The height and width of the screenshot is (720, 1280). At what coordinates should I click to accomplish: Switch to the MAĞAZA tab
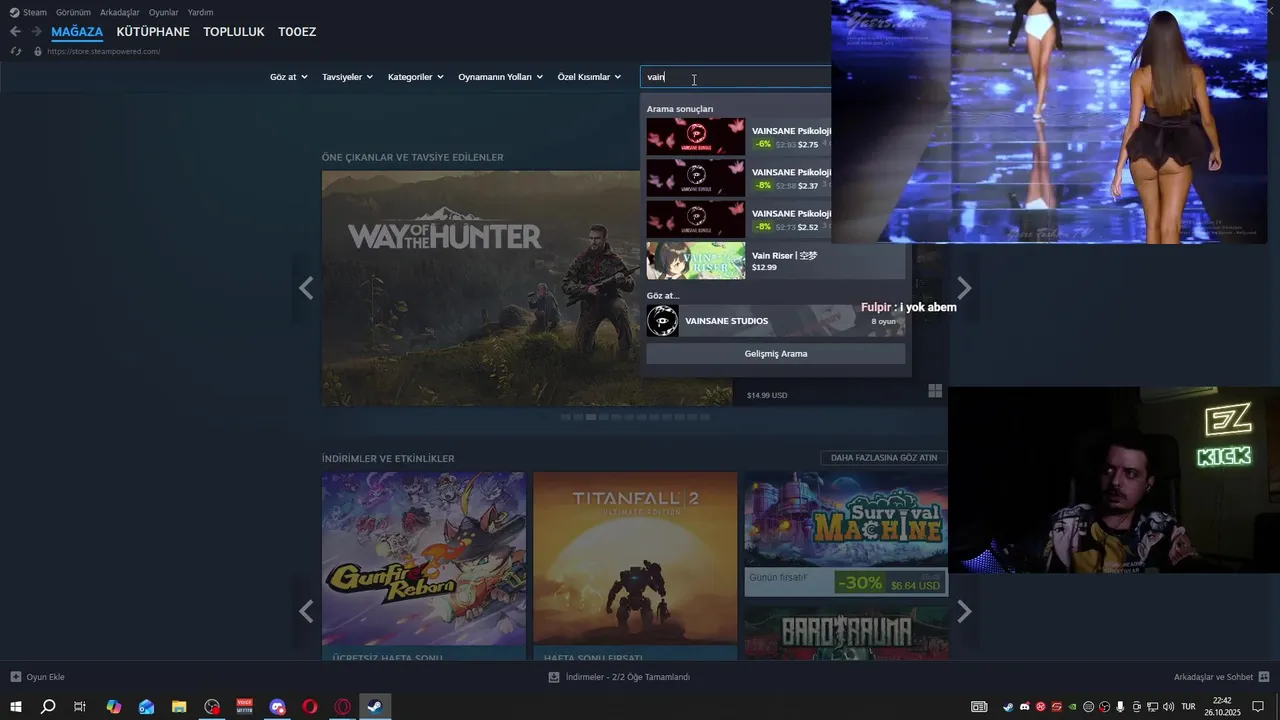coord(77,32)
